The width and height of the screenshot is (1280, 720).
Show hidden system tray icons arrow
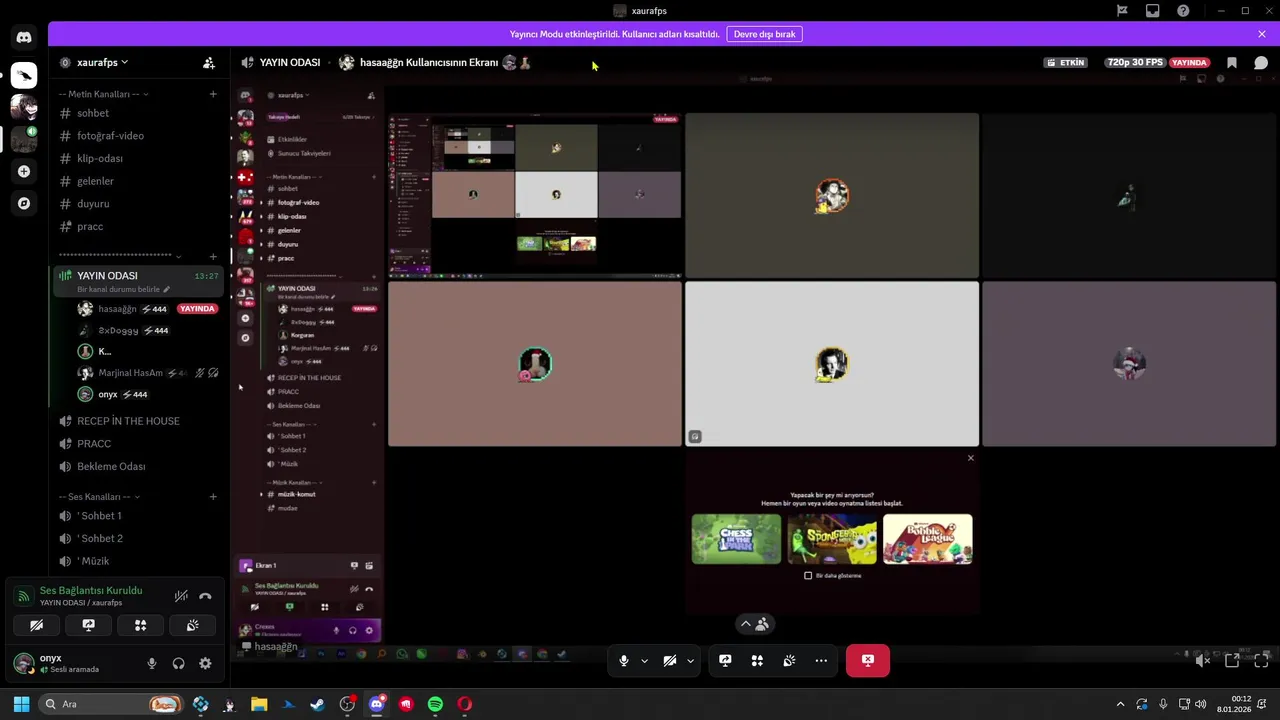click(1120, 704)
